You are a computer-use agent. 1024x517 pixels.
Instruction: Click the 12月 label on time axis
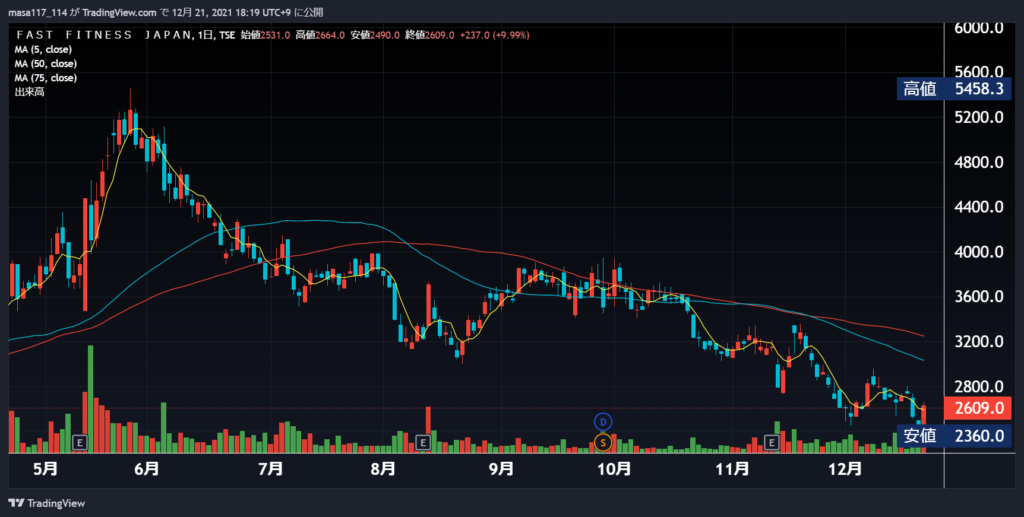[x=845, y=469]
